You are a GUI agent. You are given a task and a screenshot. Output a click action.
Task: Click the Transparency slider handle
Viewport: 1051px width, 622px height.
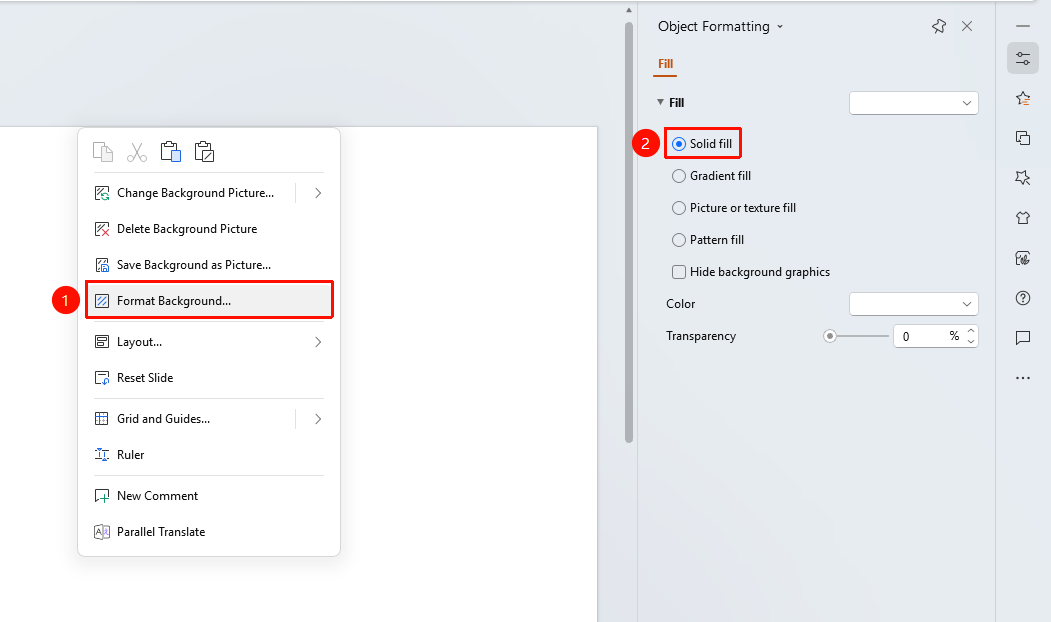(x=830, y=336)
